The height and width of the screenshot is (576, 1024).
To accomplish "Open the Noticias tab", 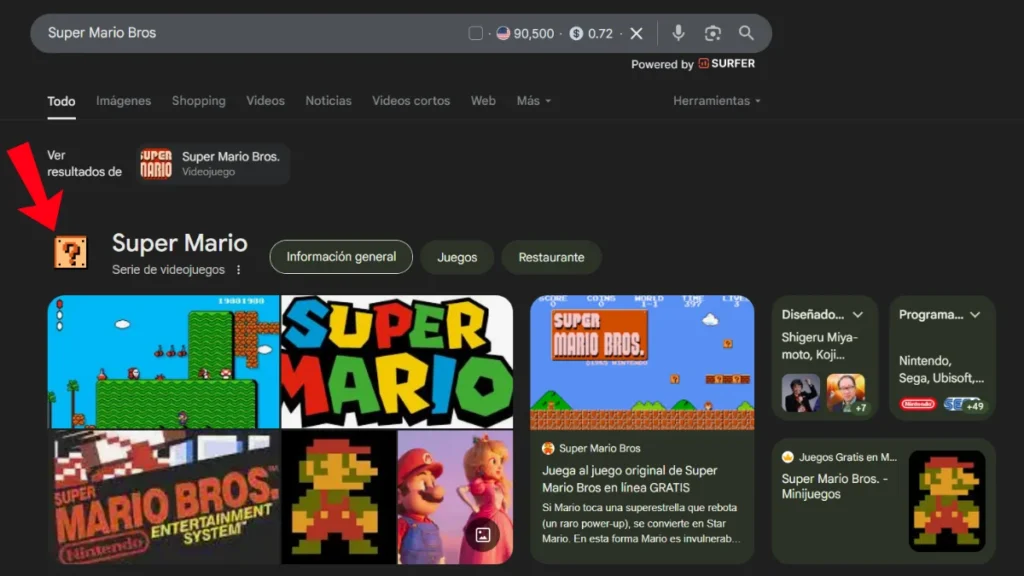I will tap(328, 101).
